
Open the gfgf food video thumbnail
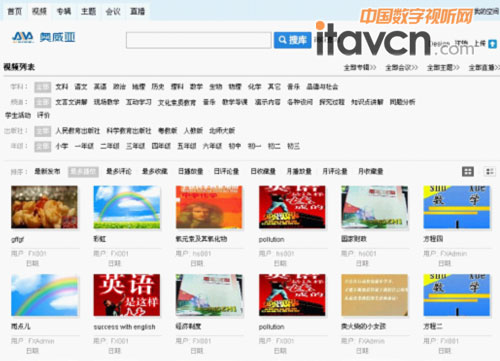pyautogui.click(x=44, y=207)
